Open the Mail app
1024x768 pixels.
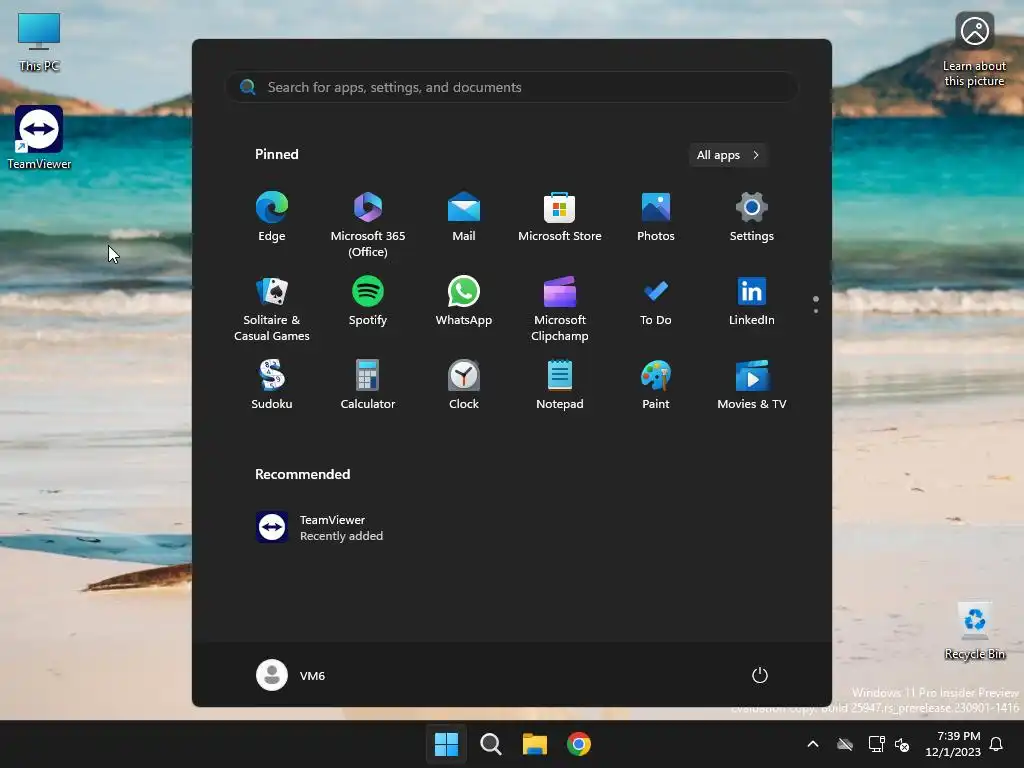pos(464,217)
